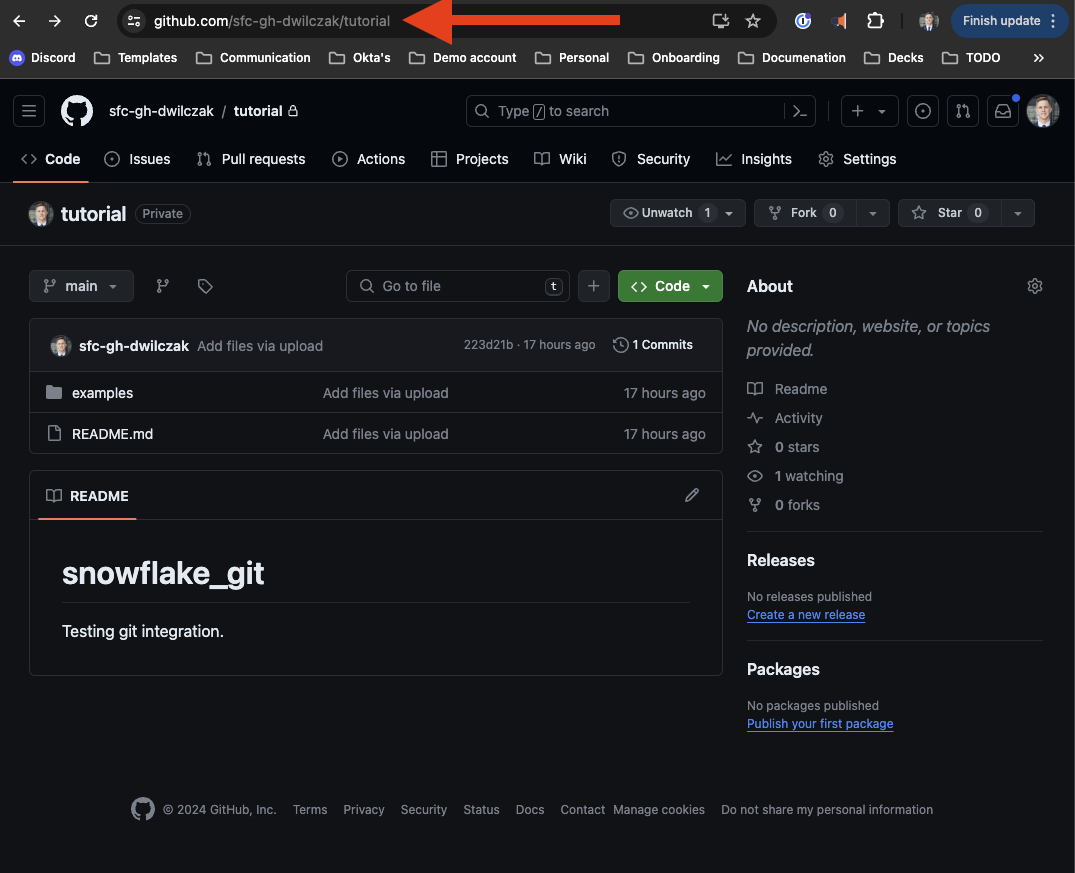Screen dimensions: 1075x873
Task: Open the Insights tab
Action: pyautogui.click(x=753, y=159)
